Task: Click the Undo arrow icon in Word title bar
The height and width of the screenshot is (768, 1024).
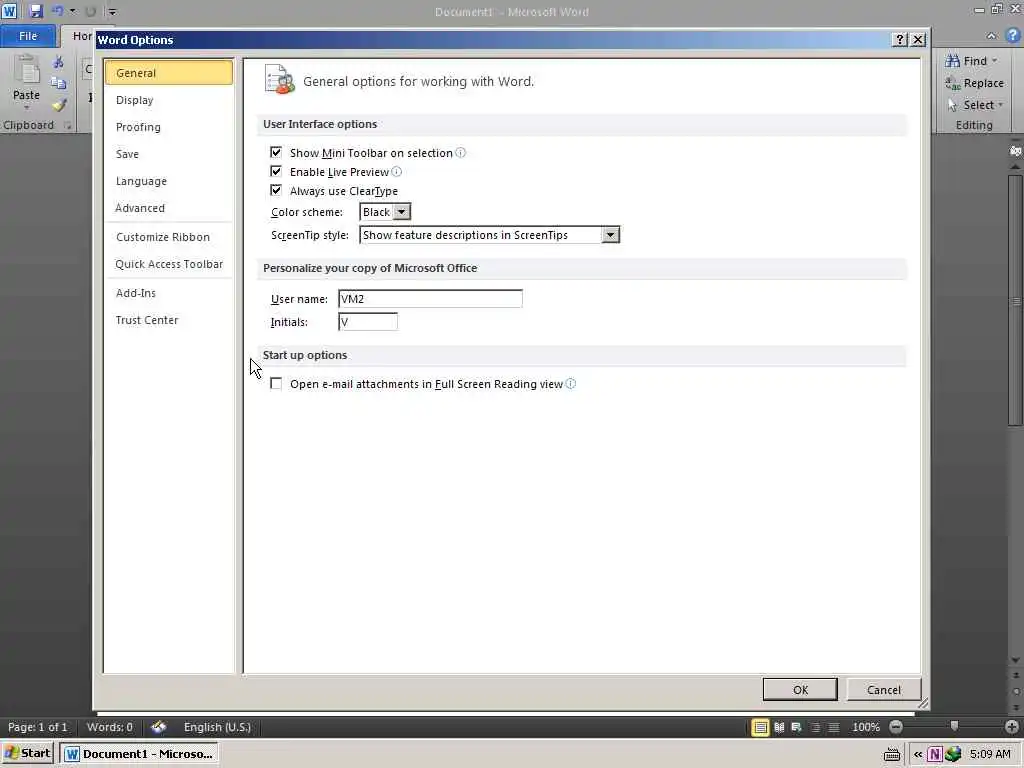Action: [57, 11]
